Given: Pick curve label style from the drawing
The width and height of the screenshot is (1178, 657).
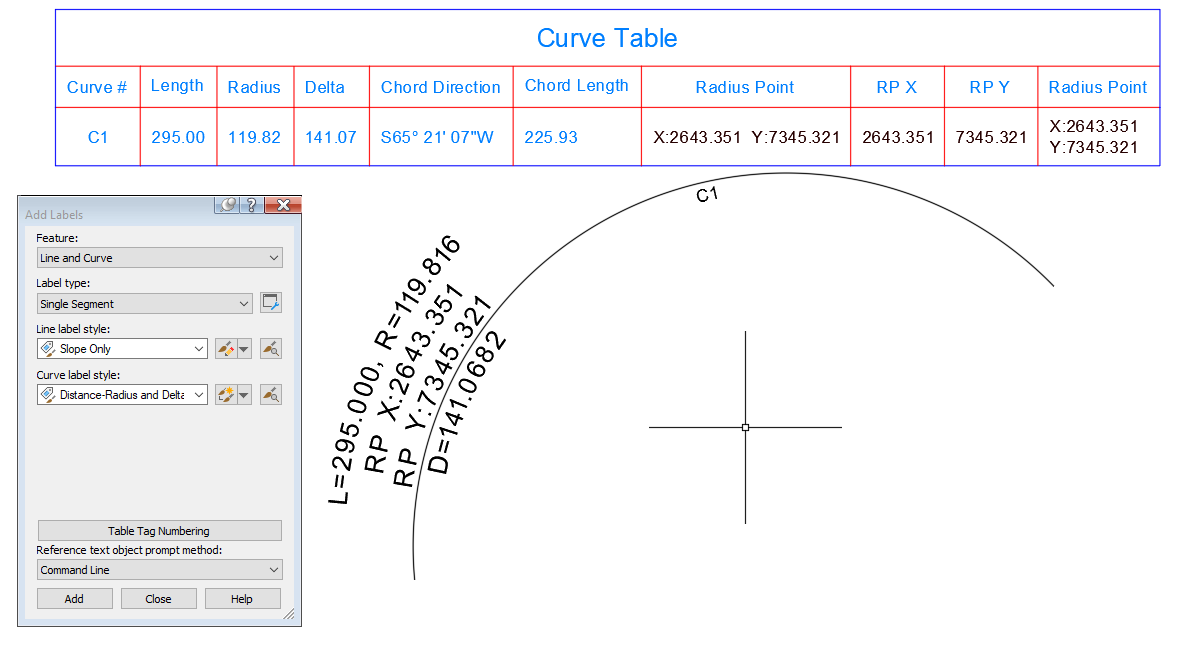Looking at the screenshot, I should 270,394.
